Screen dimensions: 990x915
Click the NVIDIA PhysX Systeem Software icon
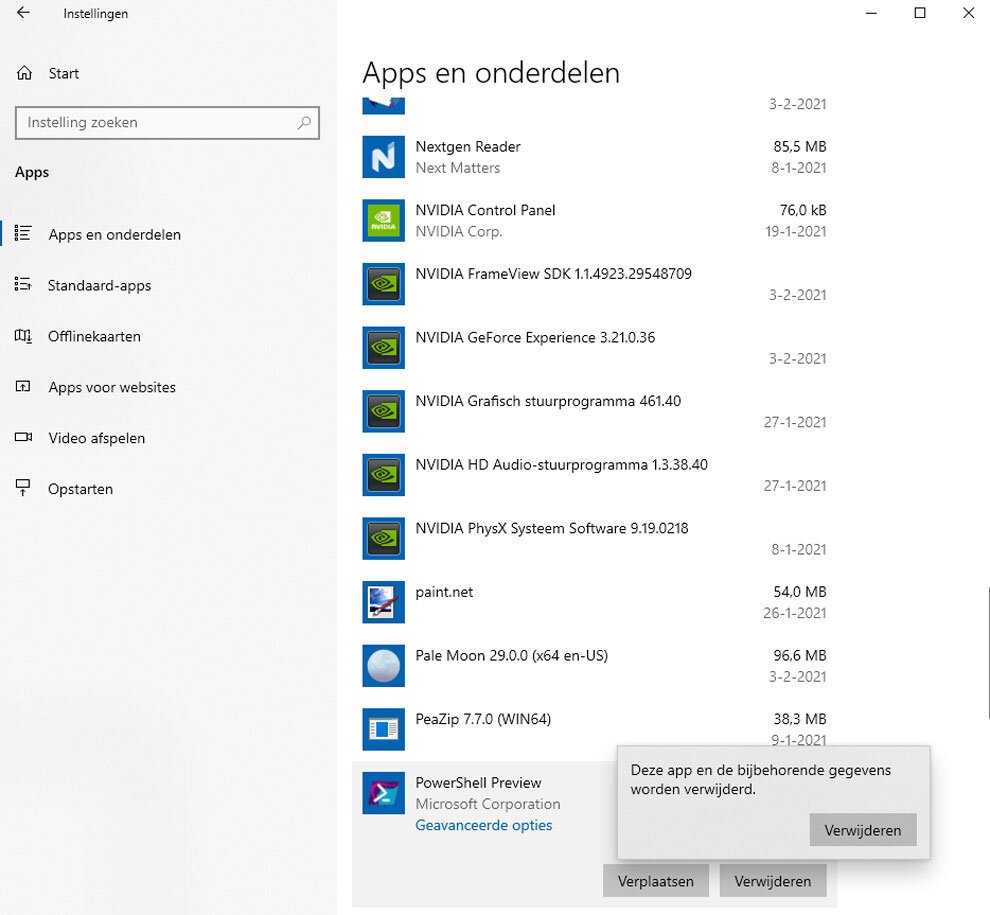383,539
